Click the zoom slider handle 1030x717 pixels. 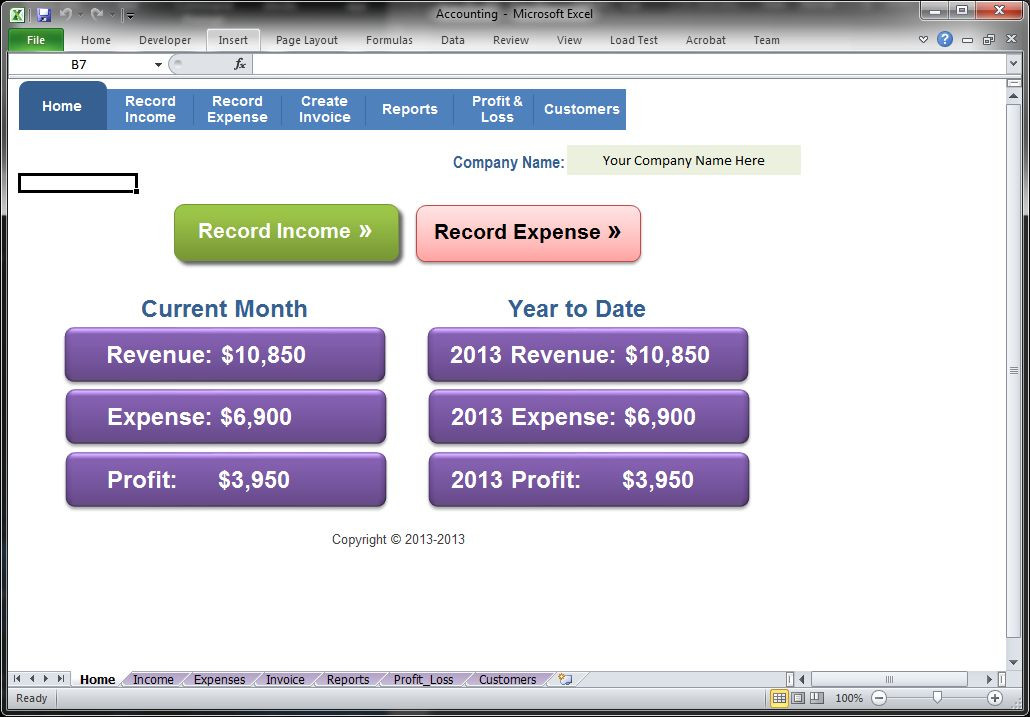937,698
